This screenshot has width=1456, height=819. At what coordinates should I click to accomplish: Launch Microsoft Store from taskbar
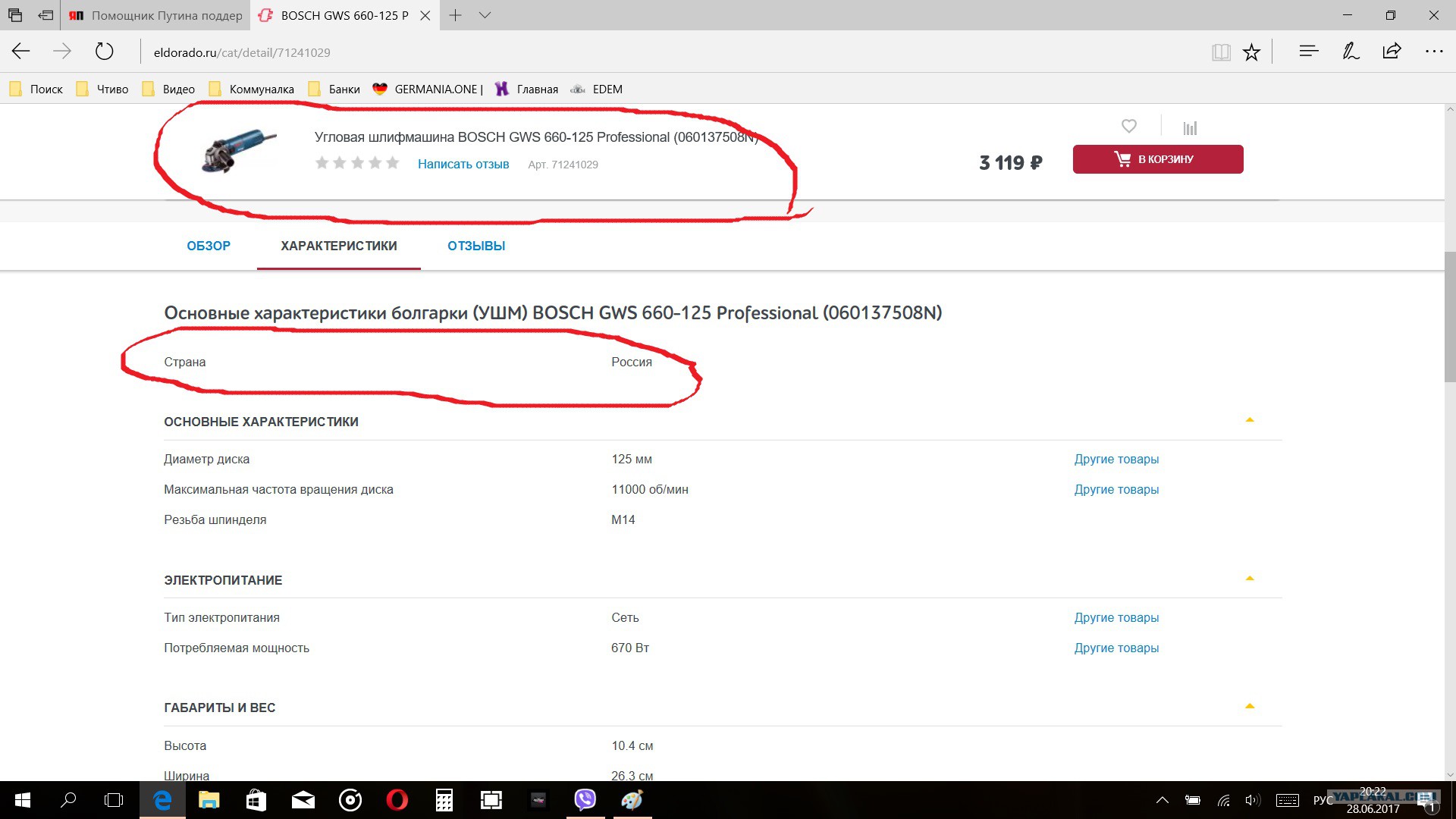click(x=256, y=800)
